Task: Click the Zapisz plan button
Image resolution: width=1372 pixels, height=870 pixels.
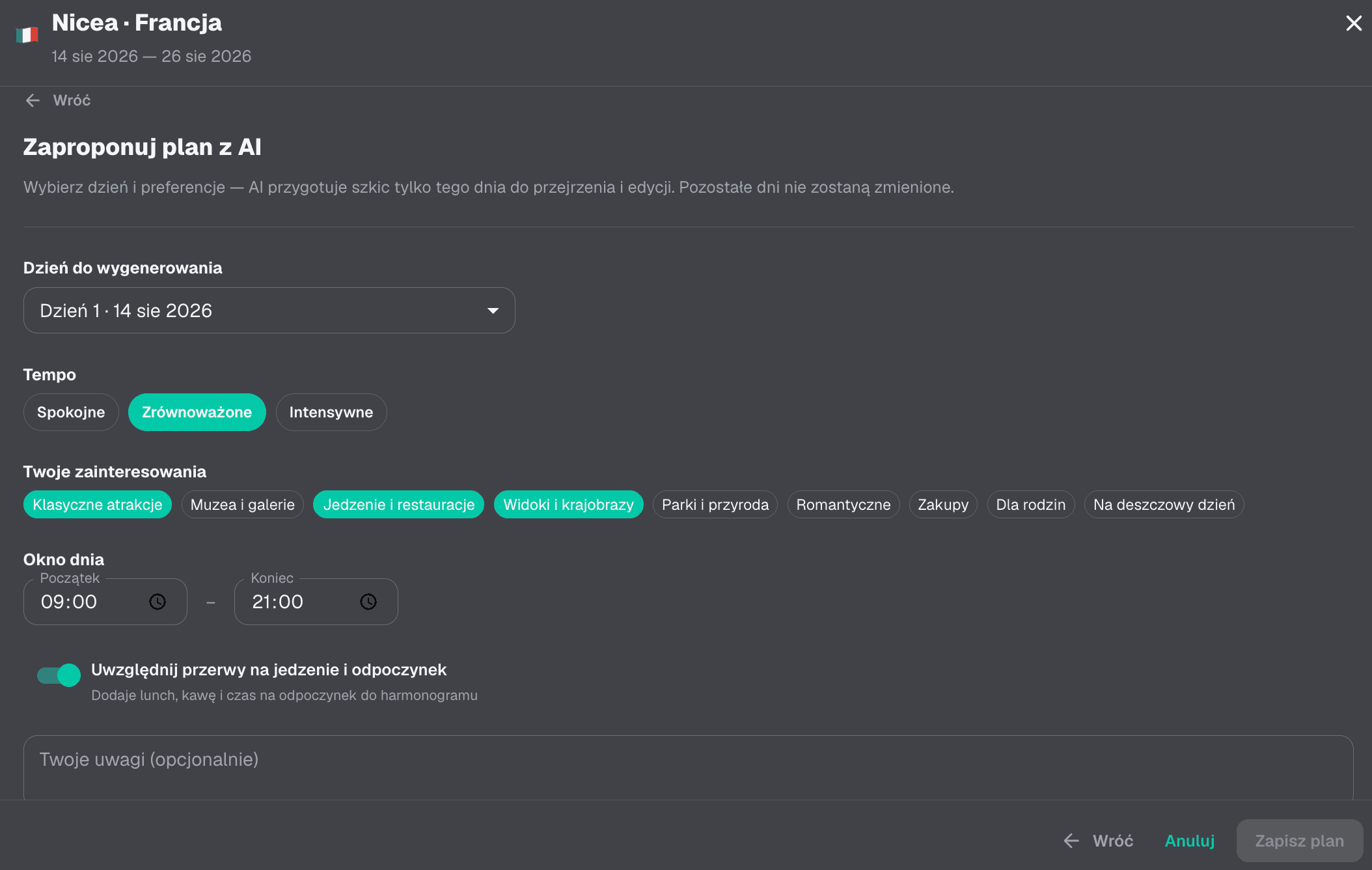Action: click(1300, 841)
